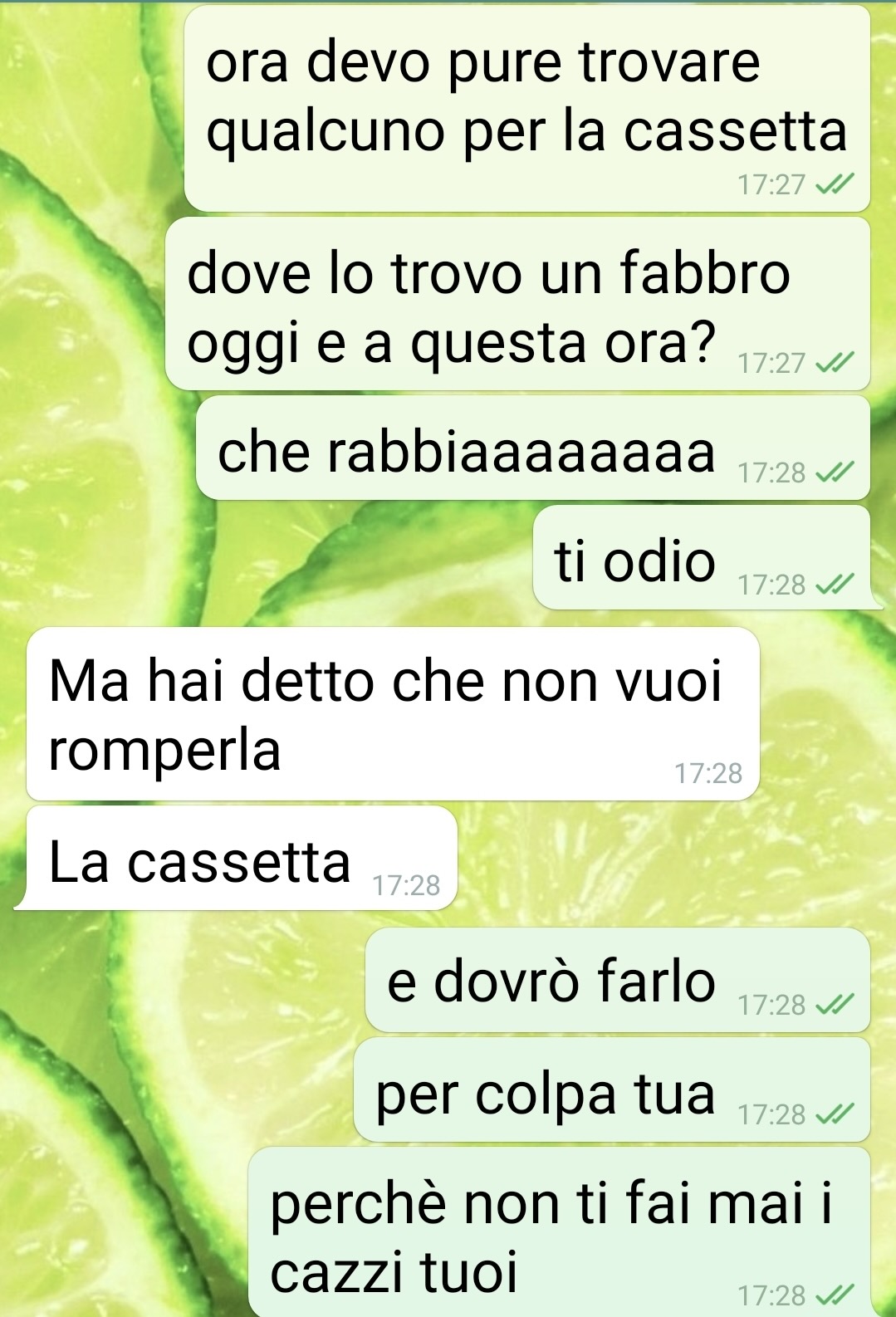Select the "La cassetta" received message
Viewport: 896px width, 1317px height.
tap(237, 858)
